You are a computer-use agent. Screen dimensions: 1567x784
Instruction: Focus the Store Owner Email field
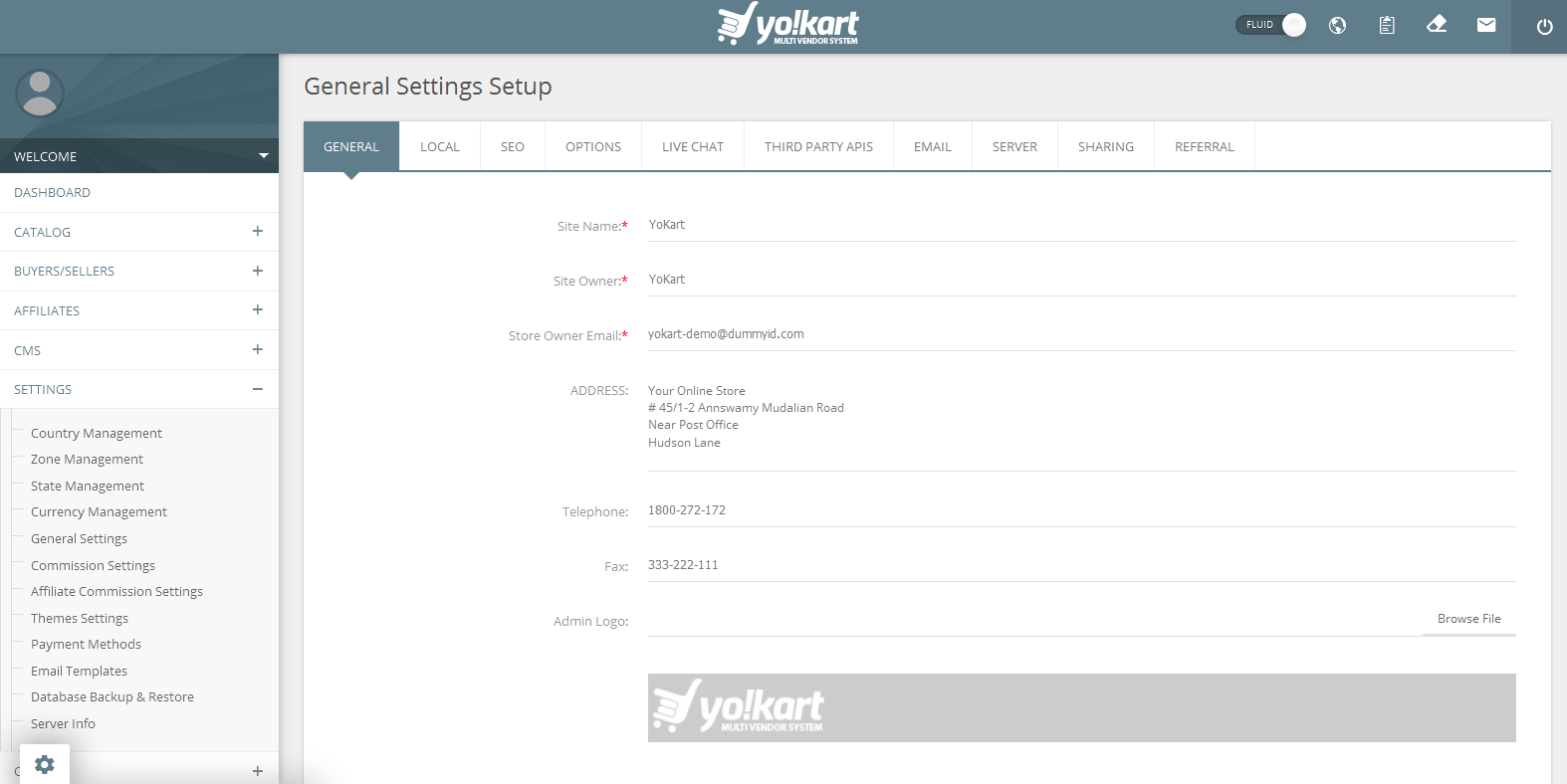point(1081,334)
